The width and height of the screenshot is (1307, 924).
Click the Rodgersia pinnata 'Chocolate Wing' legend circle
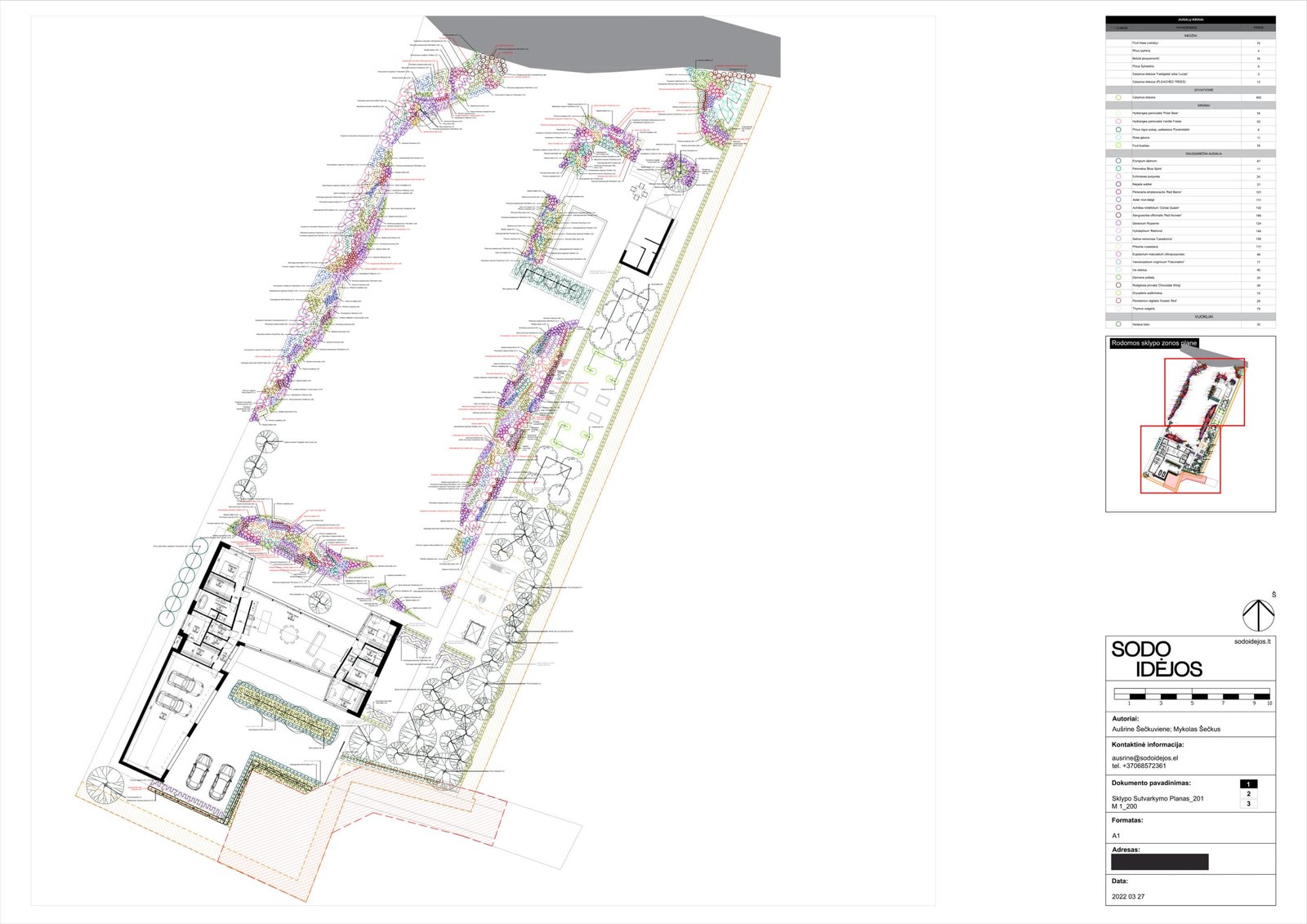click(1118, 285)
